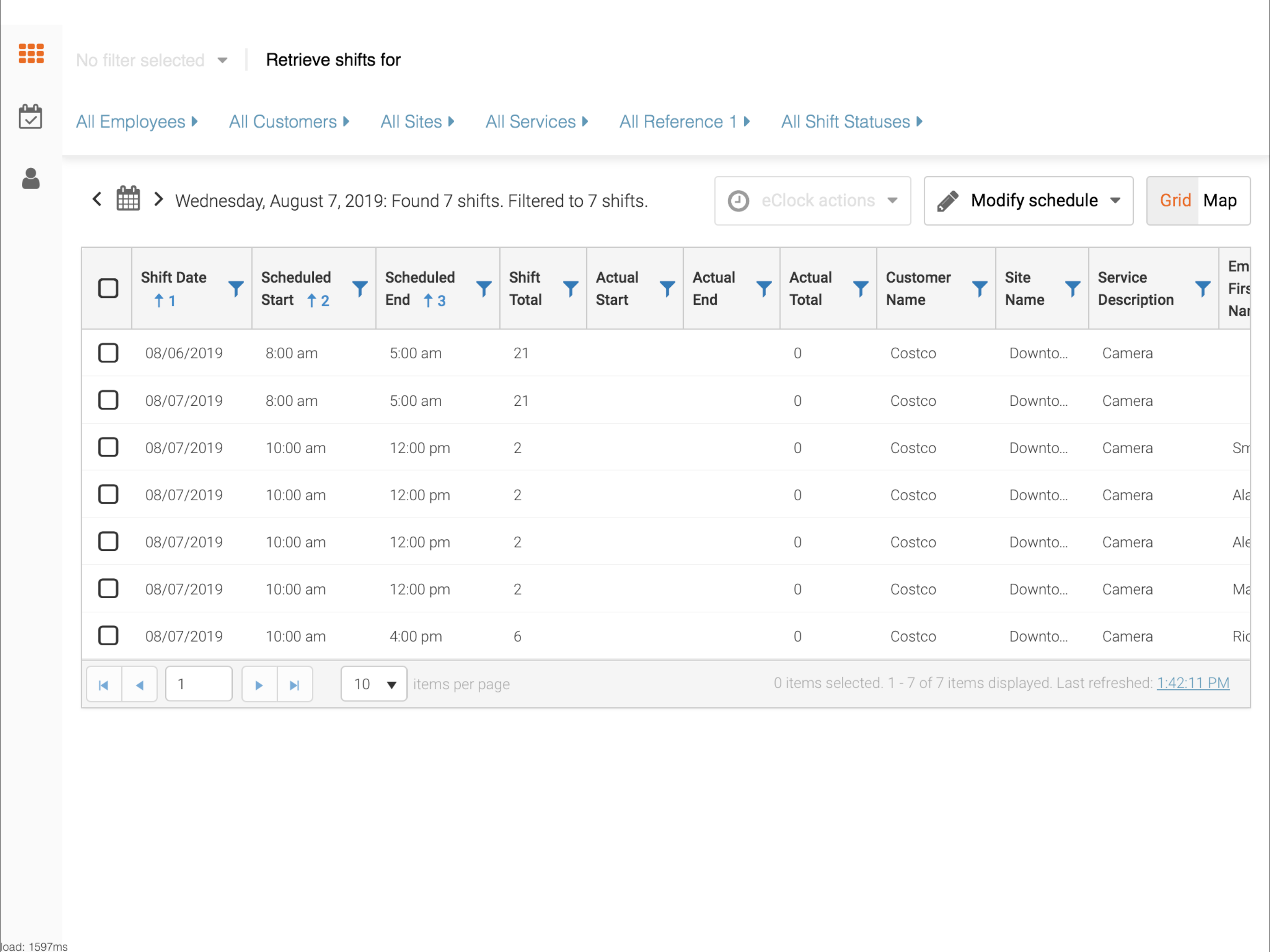Sort by Shift Date header
This screenshot has width=1270, height=952.
173,278
